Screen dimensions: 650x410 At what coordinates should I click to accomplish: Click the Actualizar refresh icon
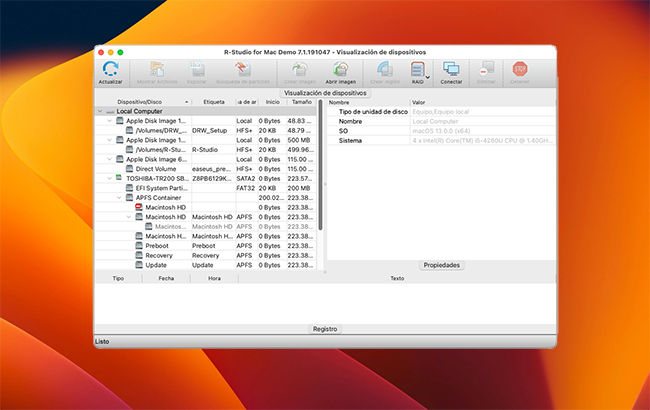coord(110,69)
